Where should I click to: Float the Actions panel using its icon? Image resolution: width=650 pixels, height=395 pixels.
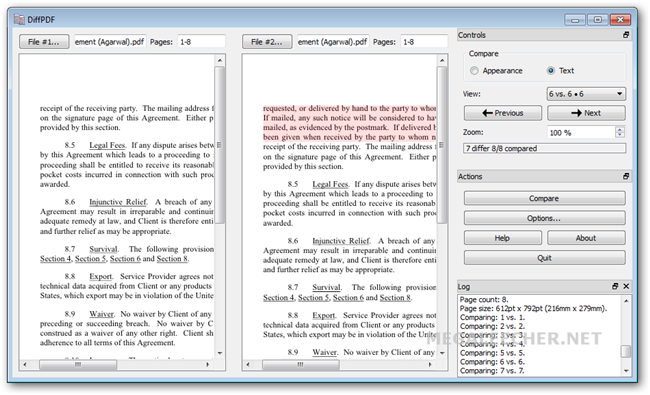pos(626,176)
